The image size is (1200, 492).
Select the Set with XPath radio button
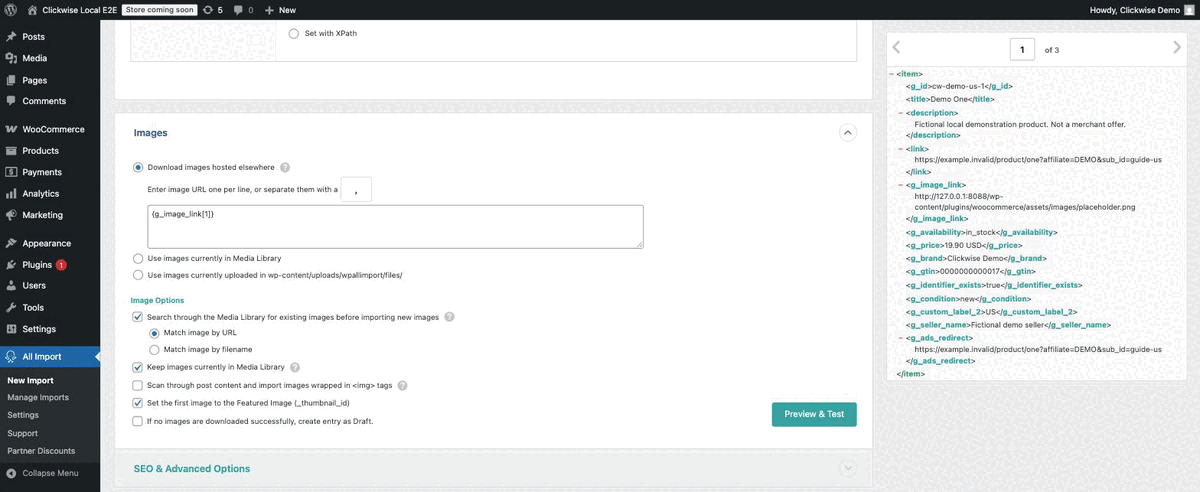[293, 33]
